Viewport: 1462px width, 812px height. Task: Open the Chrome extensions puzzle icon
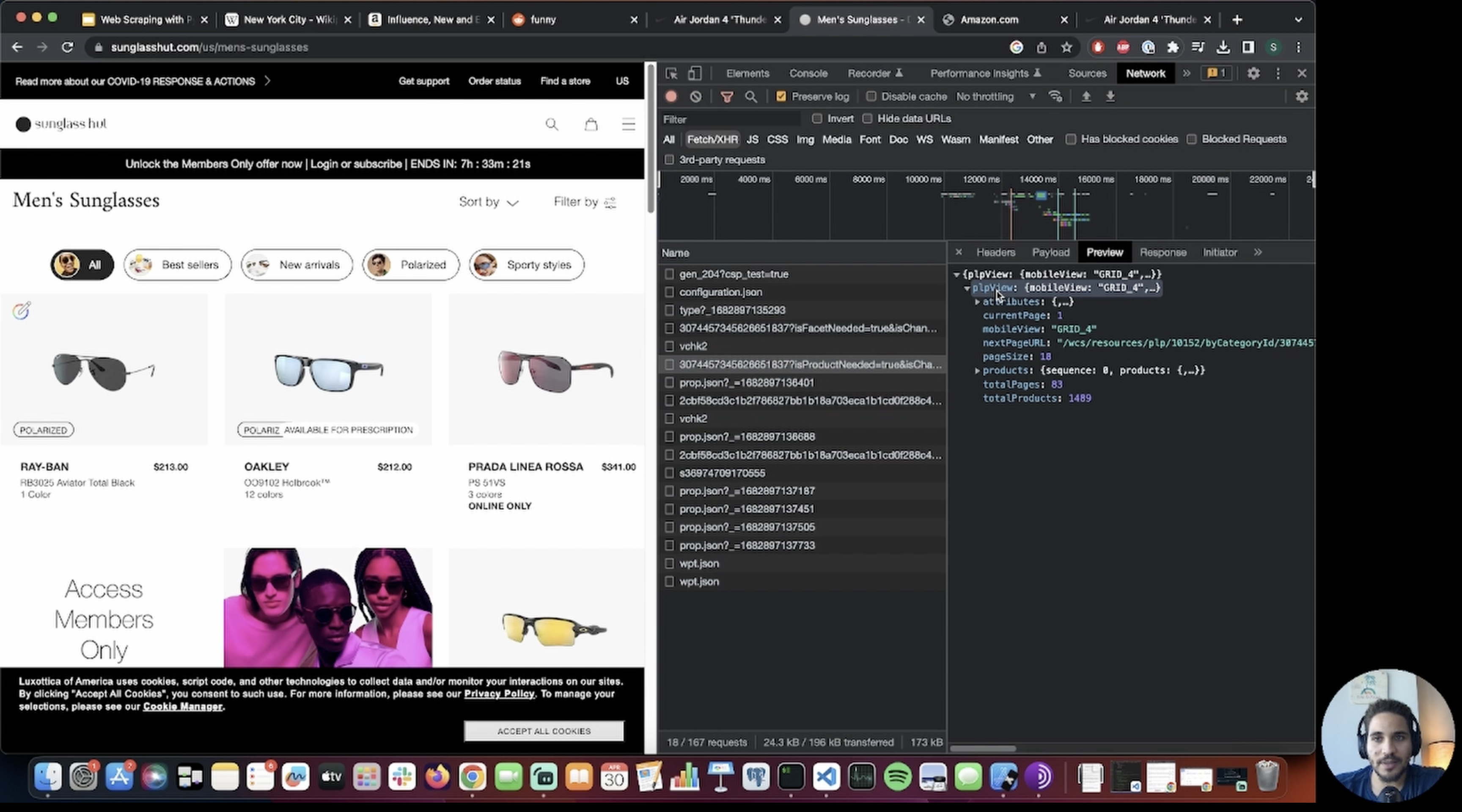1173,47
